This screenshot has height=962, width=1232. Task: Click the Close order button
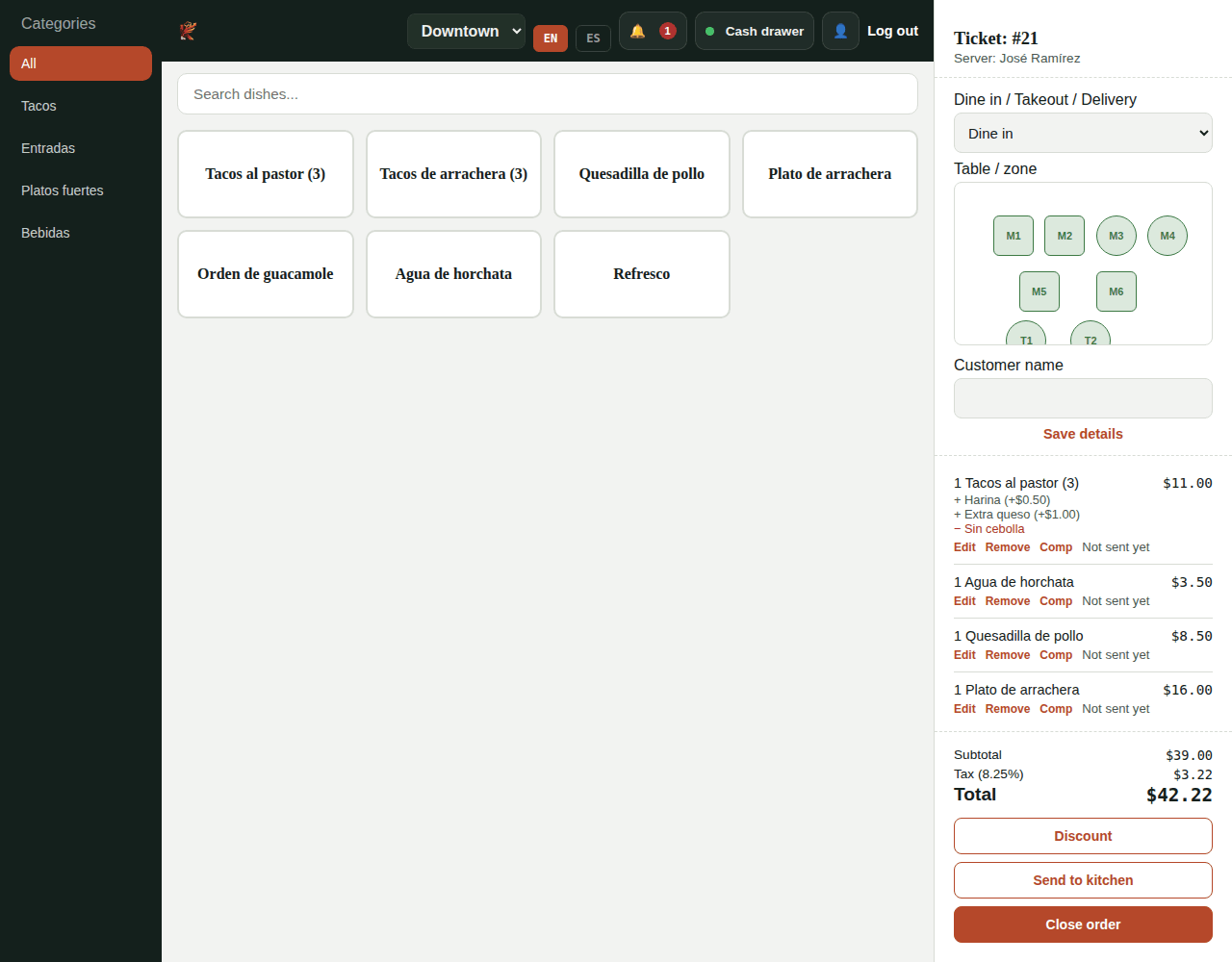(x=1083, y=924)
